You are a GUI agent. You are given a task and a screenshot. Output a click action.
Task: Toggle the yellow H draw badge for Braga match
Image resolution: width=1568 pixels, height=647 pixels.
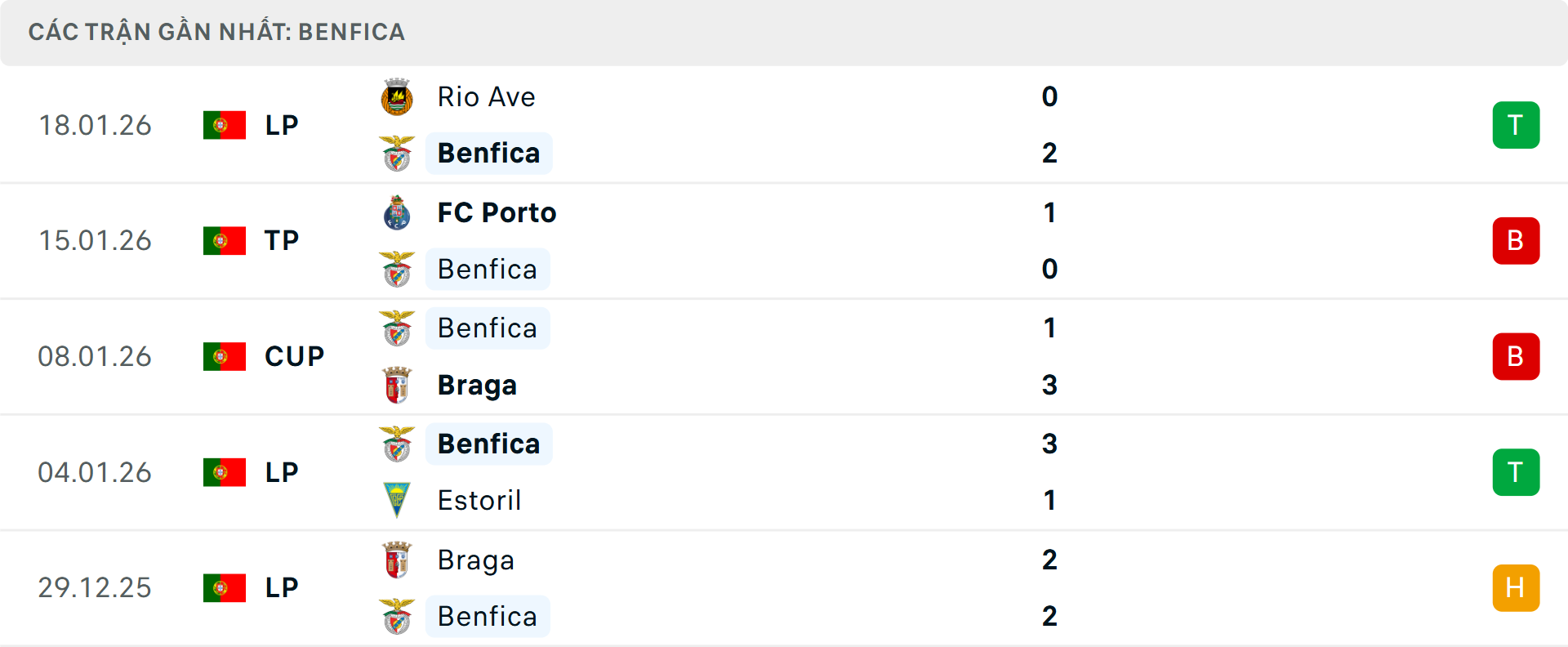click(x=1516, y=587)
